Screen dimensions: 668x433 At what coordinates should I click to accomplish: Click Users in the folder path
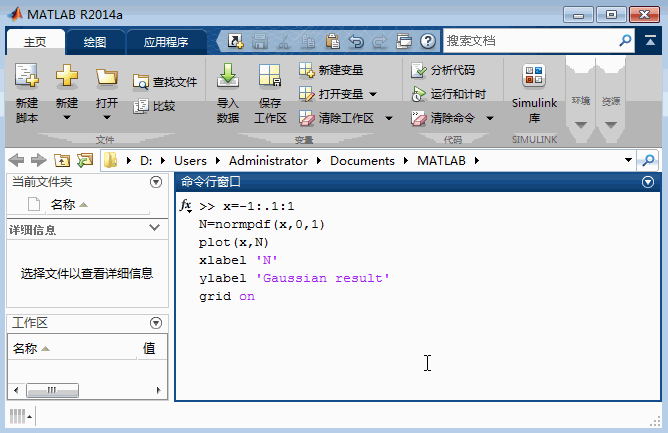[x=190, y=161]
